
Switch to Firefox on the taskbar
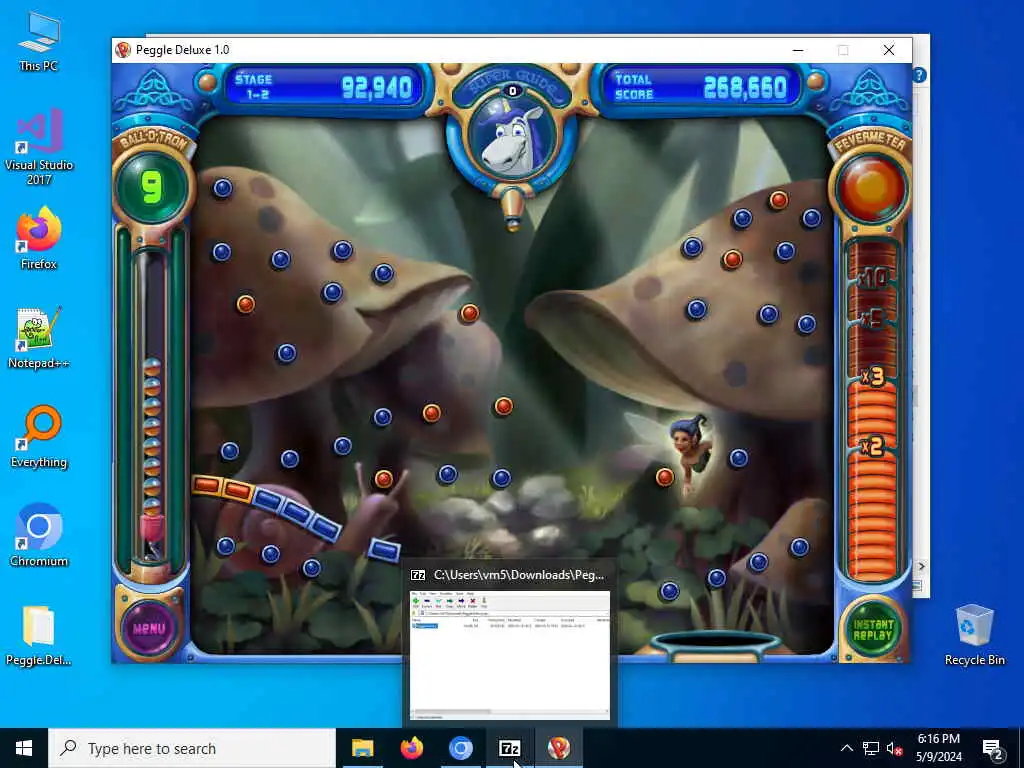point(411,748)
